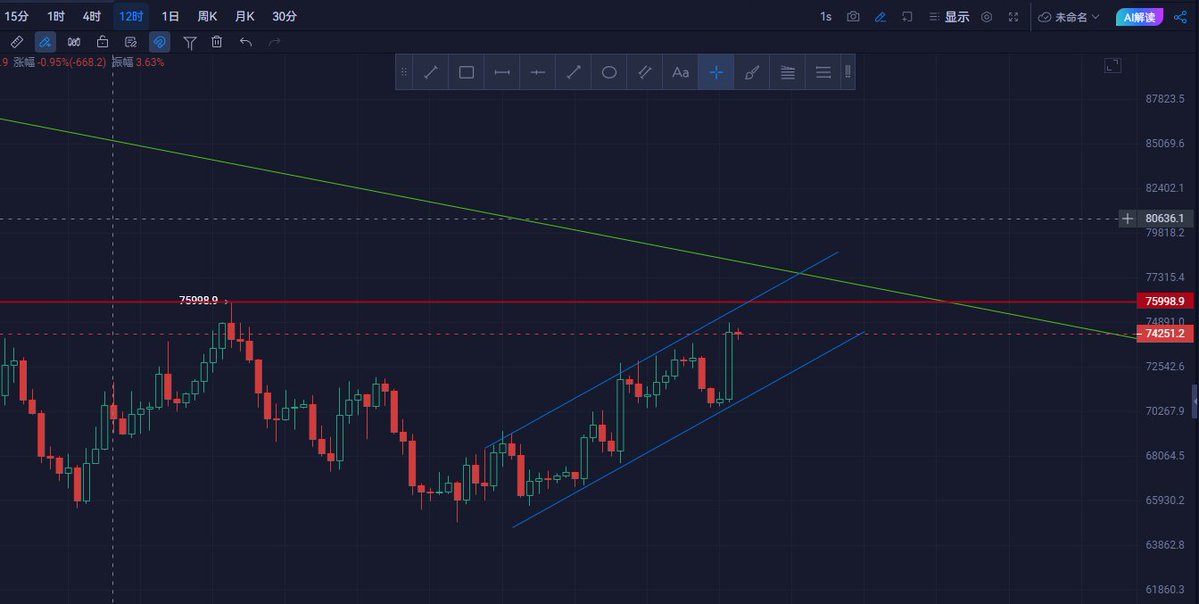Click the drawing toolbar right-edge handle

(848, 73)
